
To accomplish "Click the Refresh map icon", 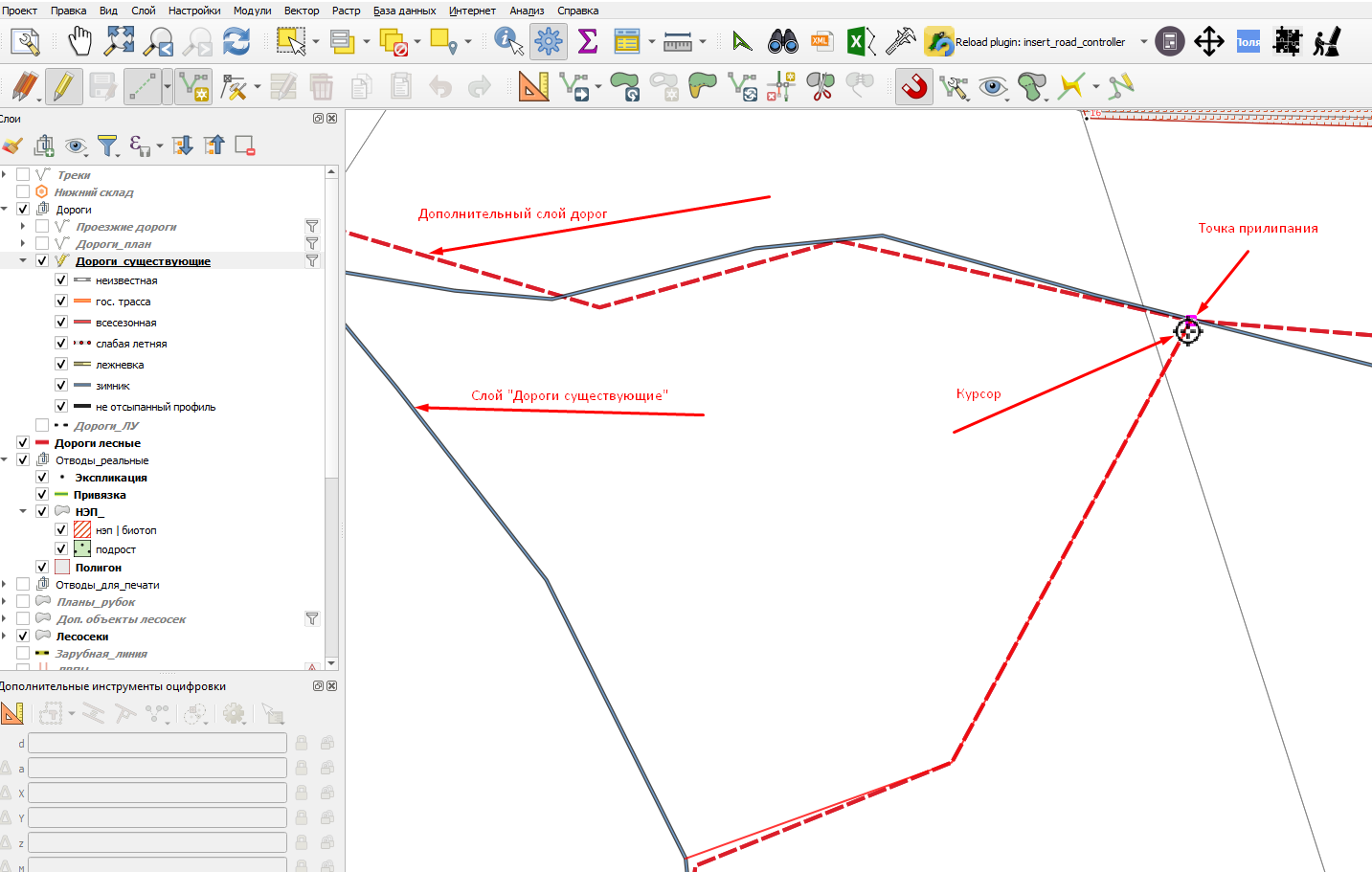I will pyautogui.click(x=236, y=41).
